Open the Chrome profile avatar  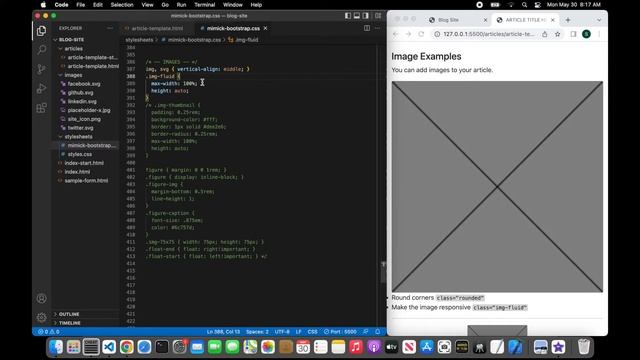(587, 34)
